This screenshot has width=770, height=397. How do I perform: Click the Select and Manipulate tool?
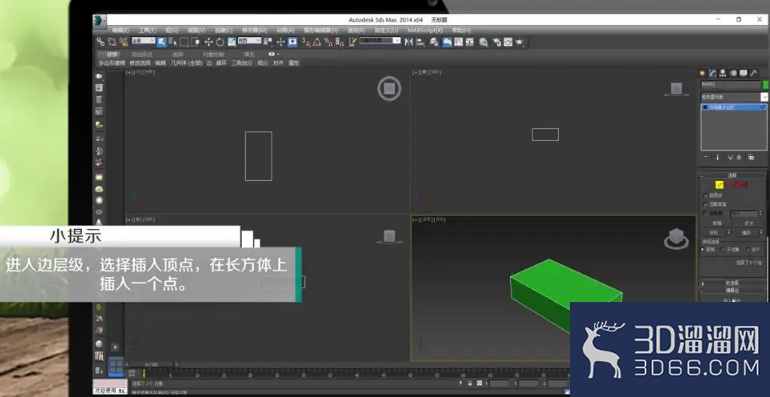click(x=281, y=42)
